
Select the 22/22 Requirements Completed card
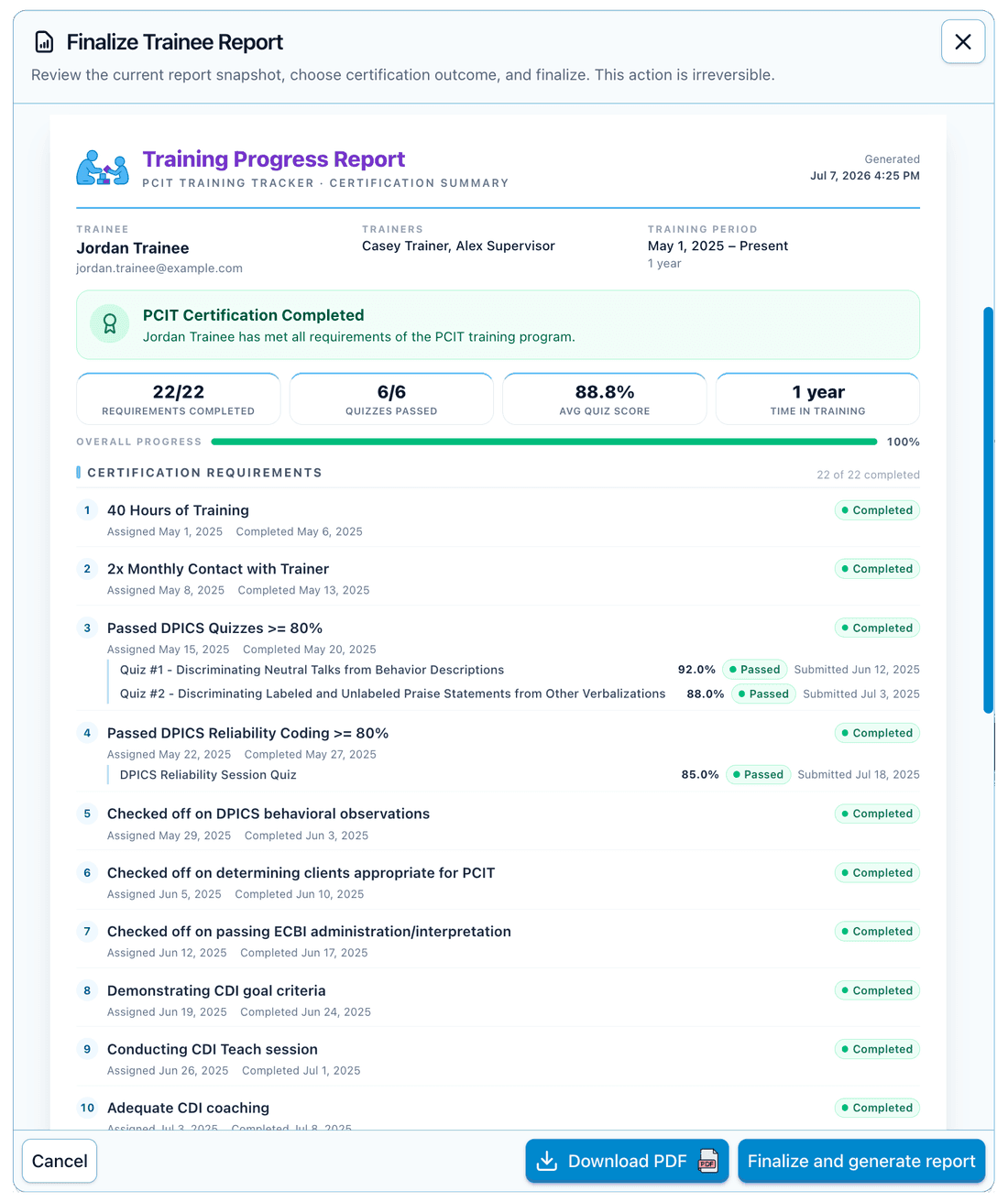click(x=179, y=399)
